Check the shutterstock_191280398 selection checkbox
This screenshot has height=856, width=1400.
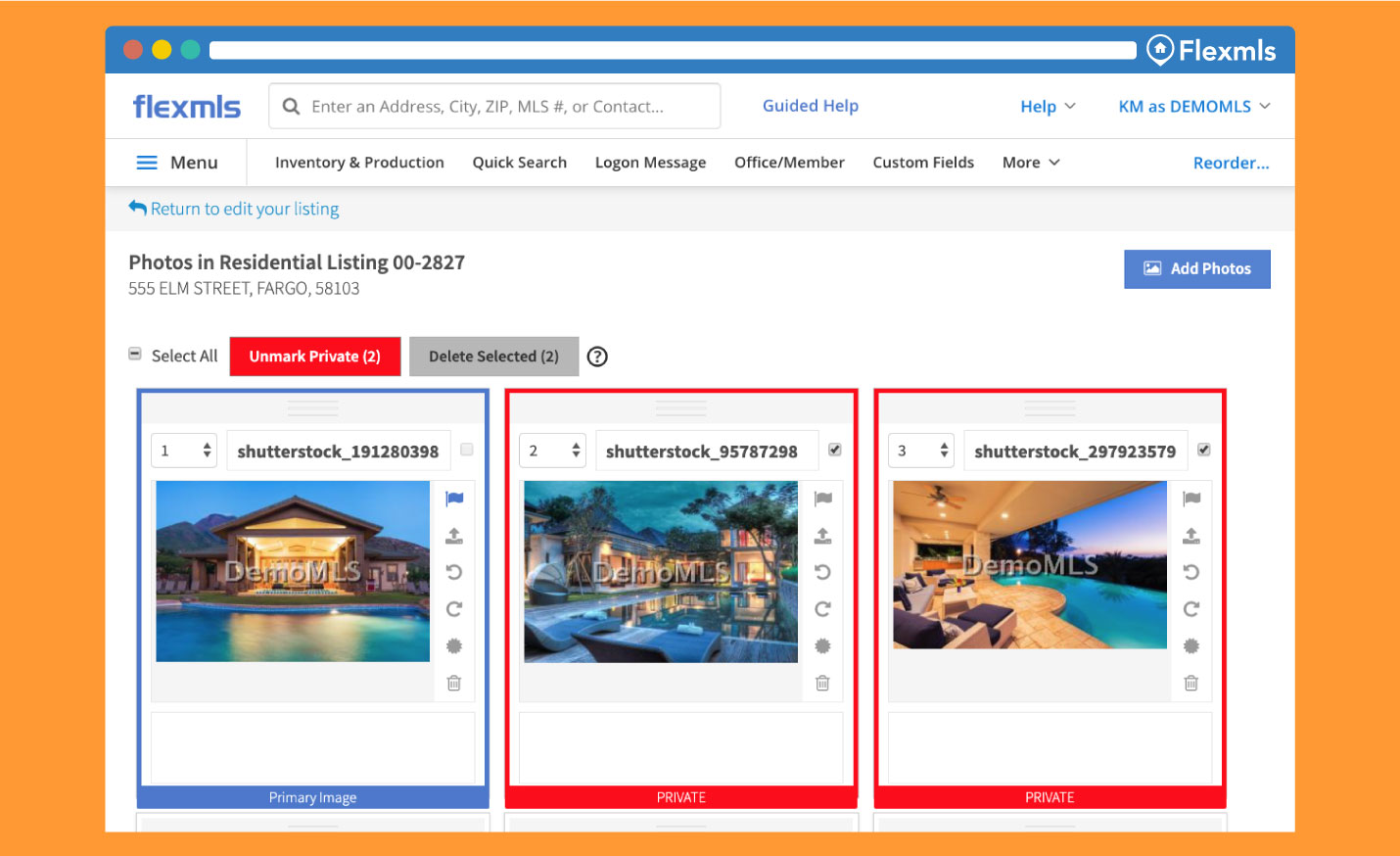coord(467,450)
